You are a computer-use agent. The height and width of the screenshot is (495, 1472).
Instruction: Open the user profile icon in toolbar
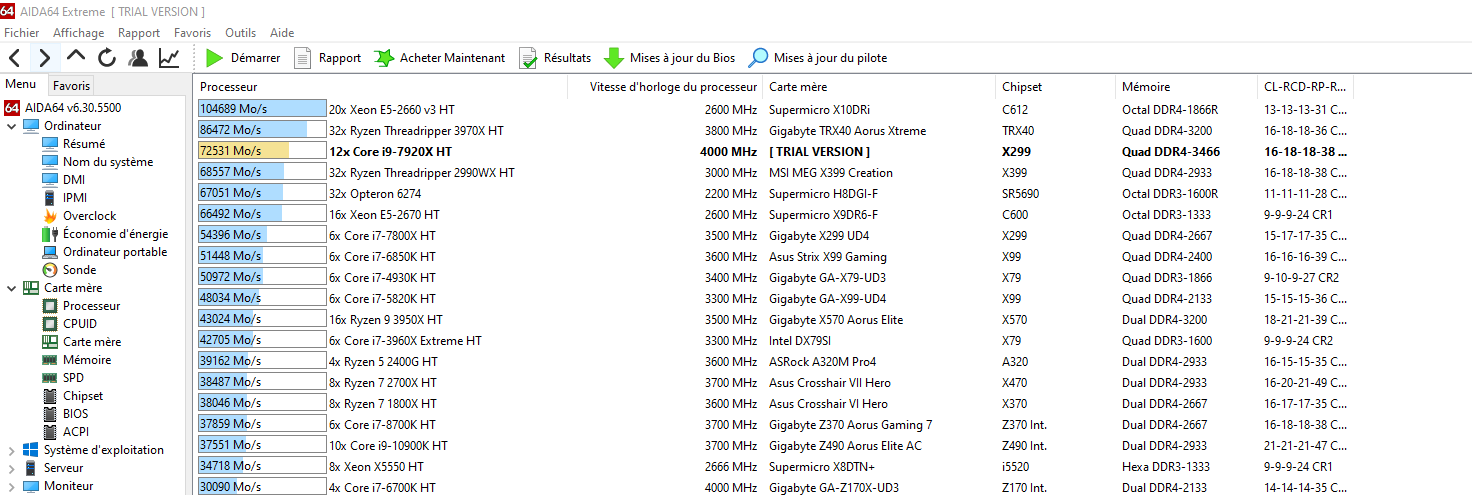coord(138,58)
